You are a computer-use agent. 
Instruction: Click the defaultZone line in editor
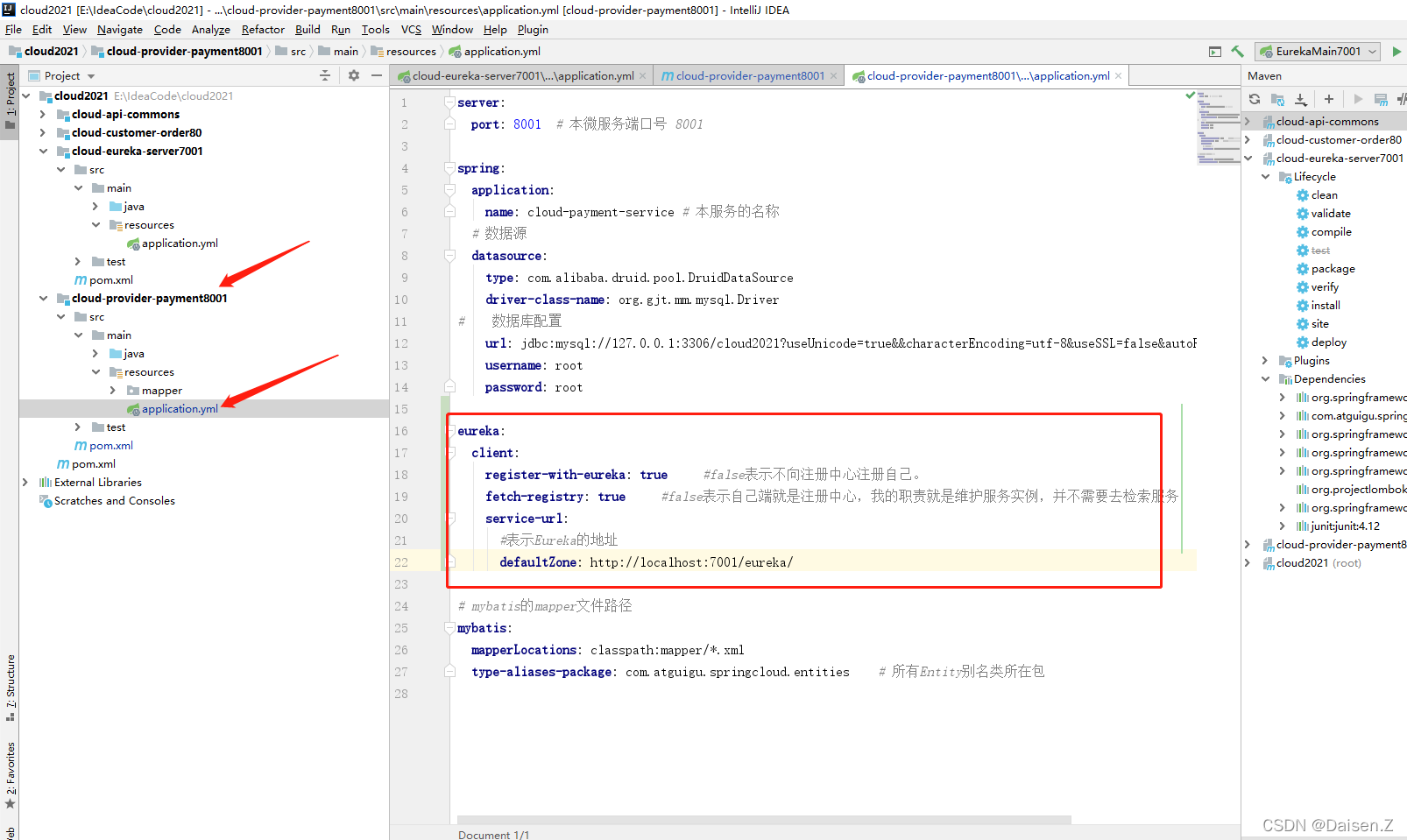pos(647,562)
